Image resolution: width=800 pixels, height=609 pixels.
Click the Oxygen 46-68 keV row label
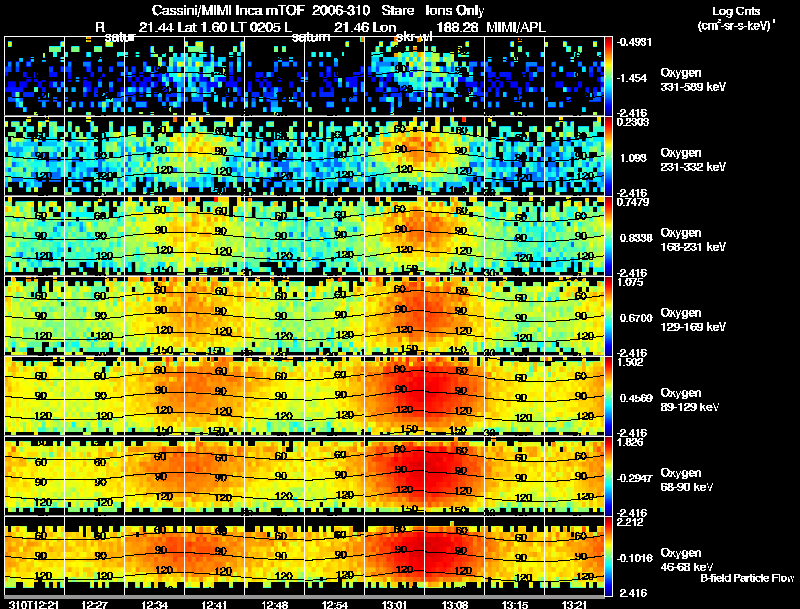(687, 560)
